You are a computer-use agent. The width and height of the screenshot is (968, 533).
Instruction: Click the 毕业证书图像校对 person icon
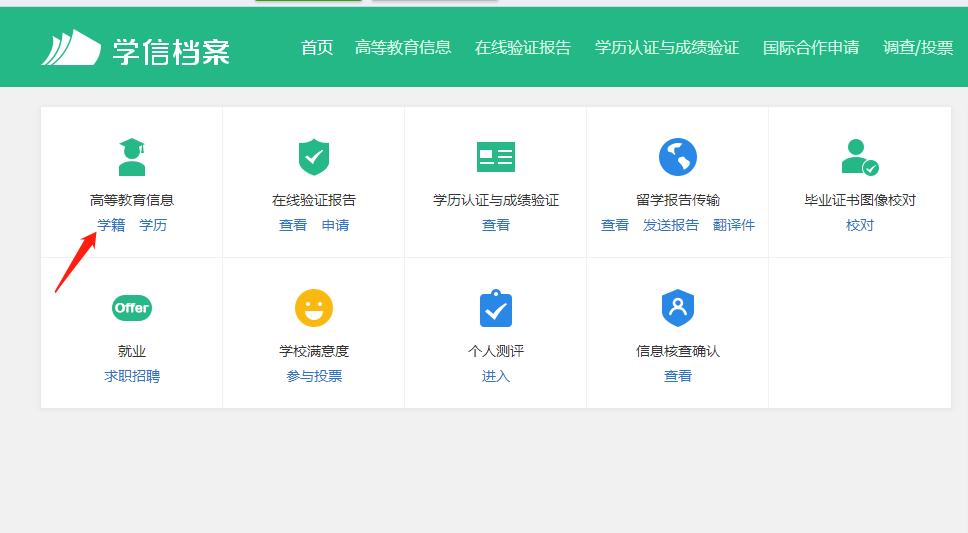(x=859, y=157)
